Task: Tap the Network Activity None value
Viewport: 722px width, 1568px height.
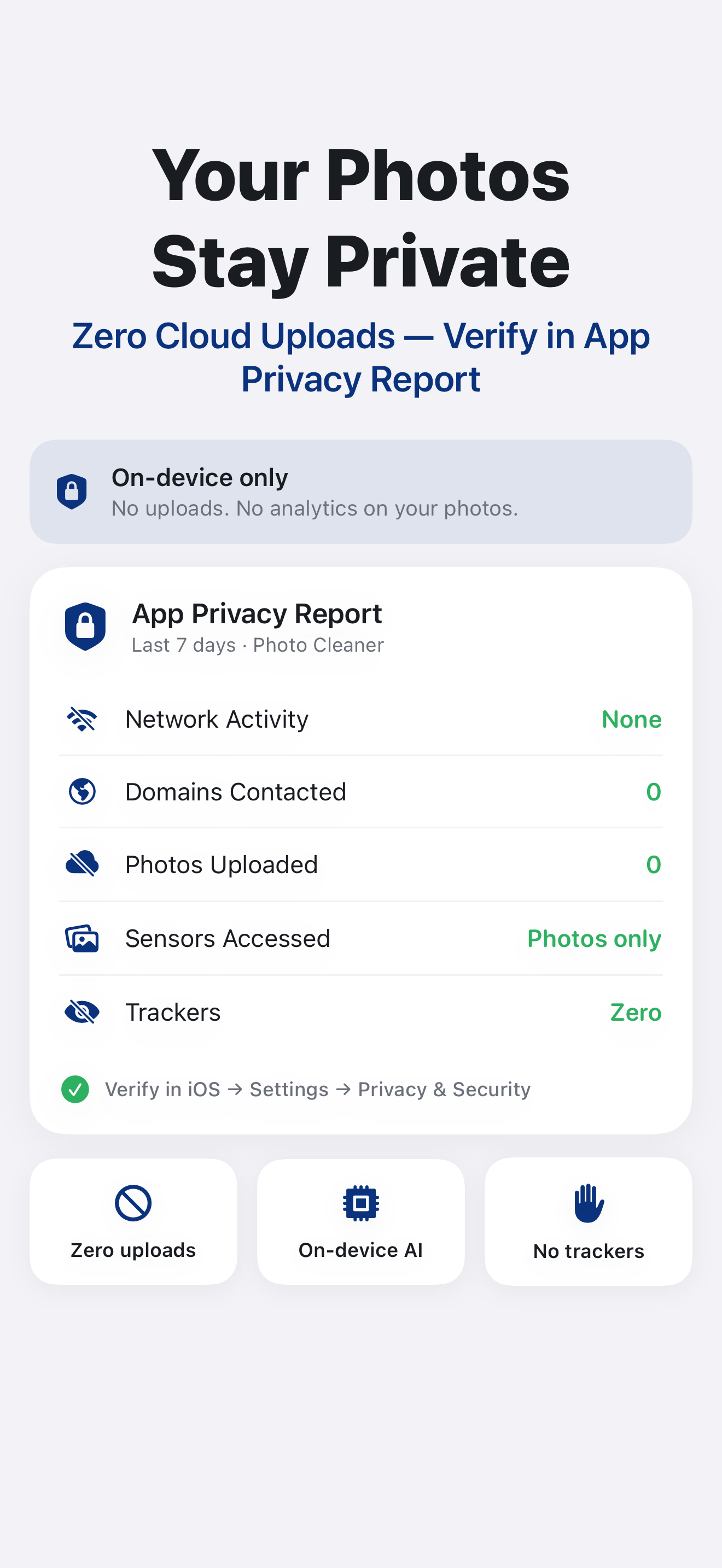Action: tap(631, 719)
